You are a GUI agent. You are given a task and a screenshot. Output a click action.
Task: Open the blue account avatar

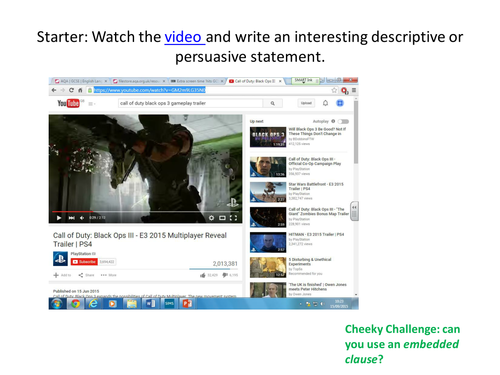(340, 103)
